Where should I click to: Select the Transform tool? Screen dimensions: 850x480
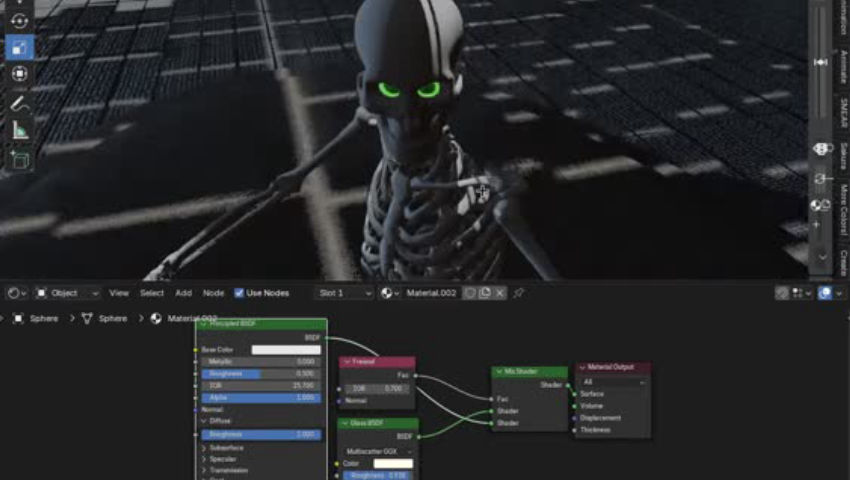point(19,74)
